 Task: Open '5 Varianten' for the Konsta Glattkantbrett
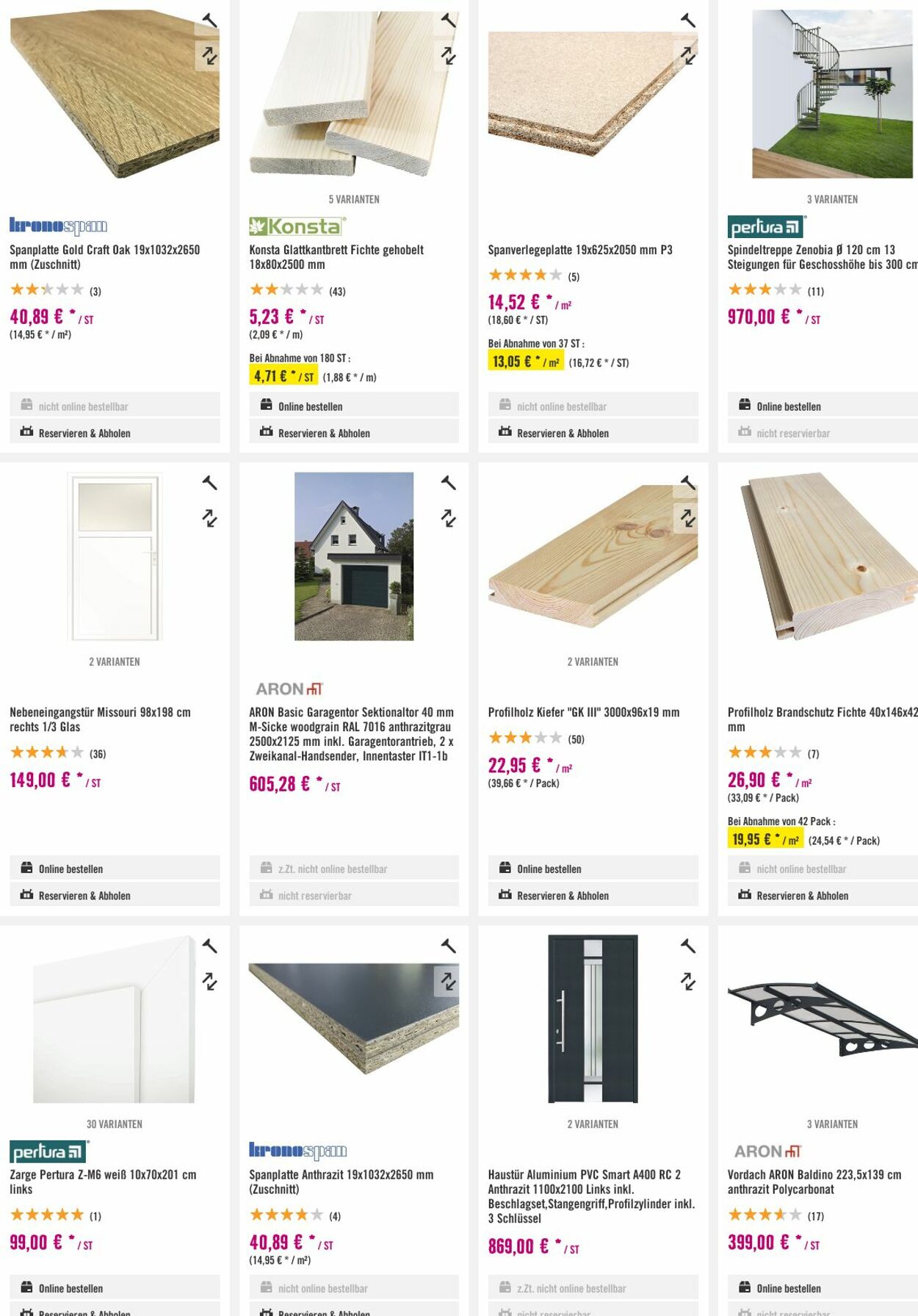click(355, 198)
